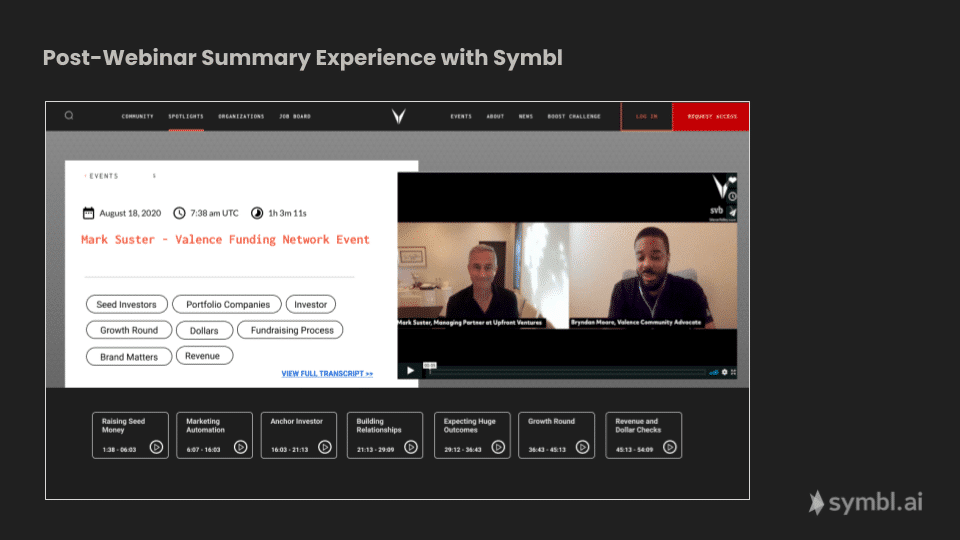Play the Raising Seed Money segment
Image resolution: width=960 pixels, height=540 pixels.
point(157,447)
